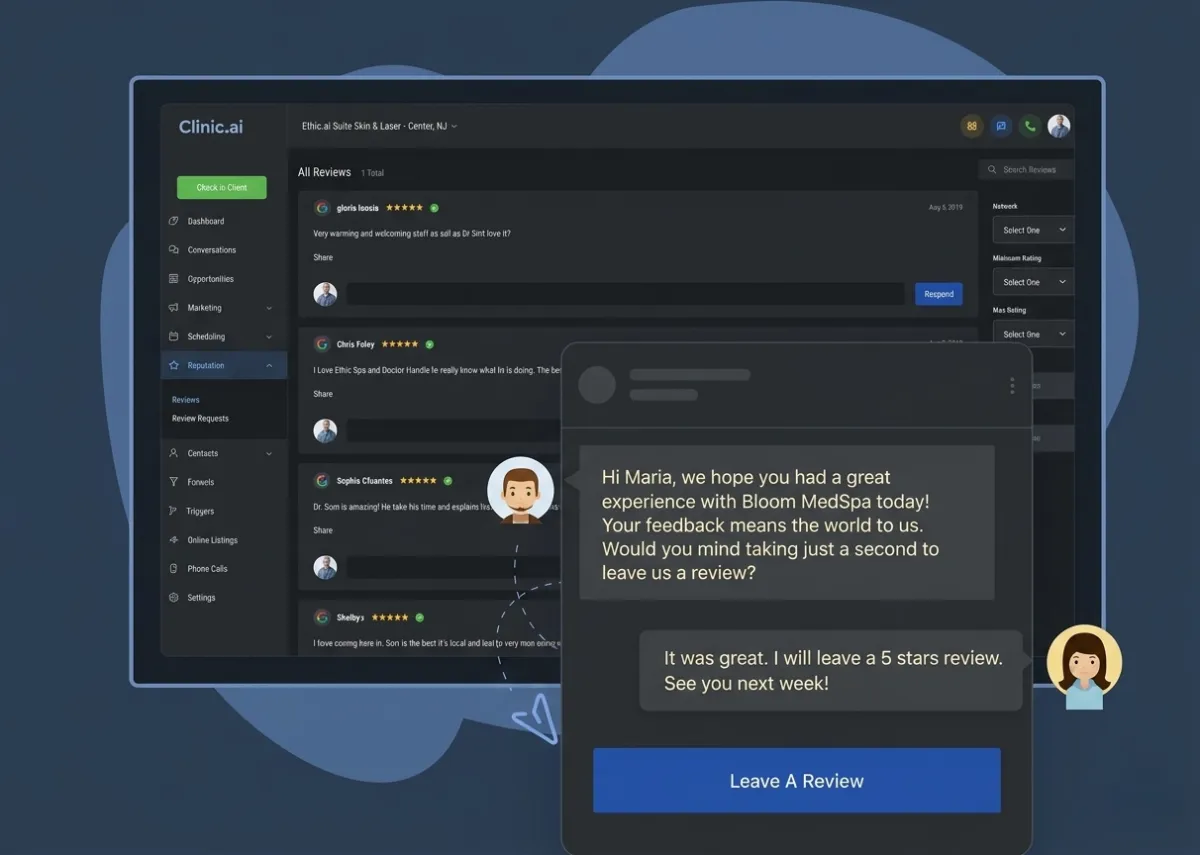
Task: Click the Dashboard sidebar icon
Action: click(174, 221)
